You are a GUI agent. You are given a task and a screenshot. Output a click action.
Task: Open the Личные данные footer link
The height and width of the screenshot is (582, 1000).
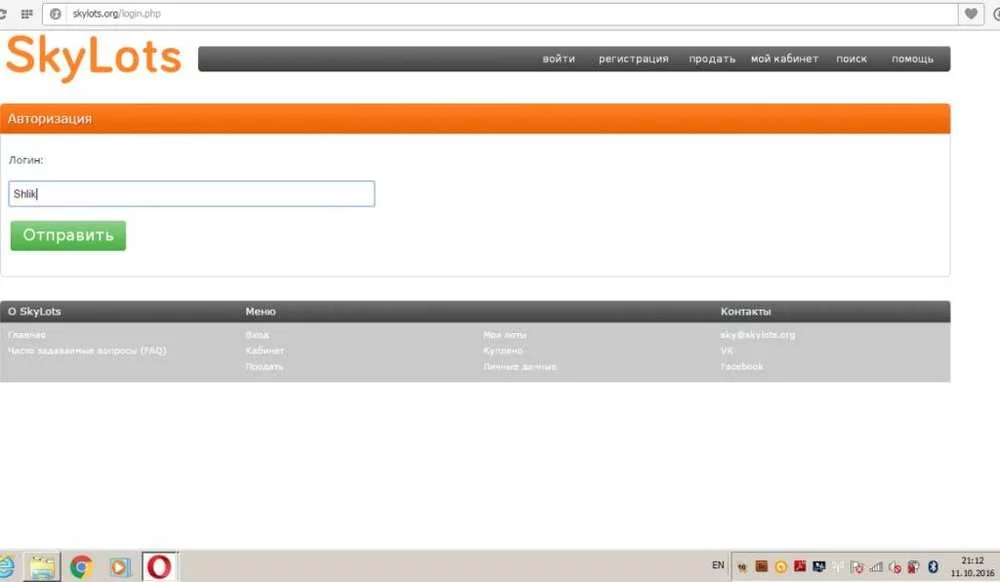[x=520, y=367]
